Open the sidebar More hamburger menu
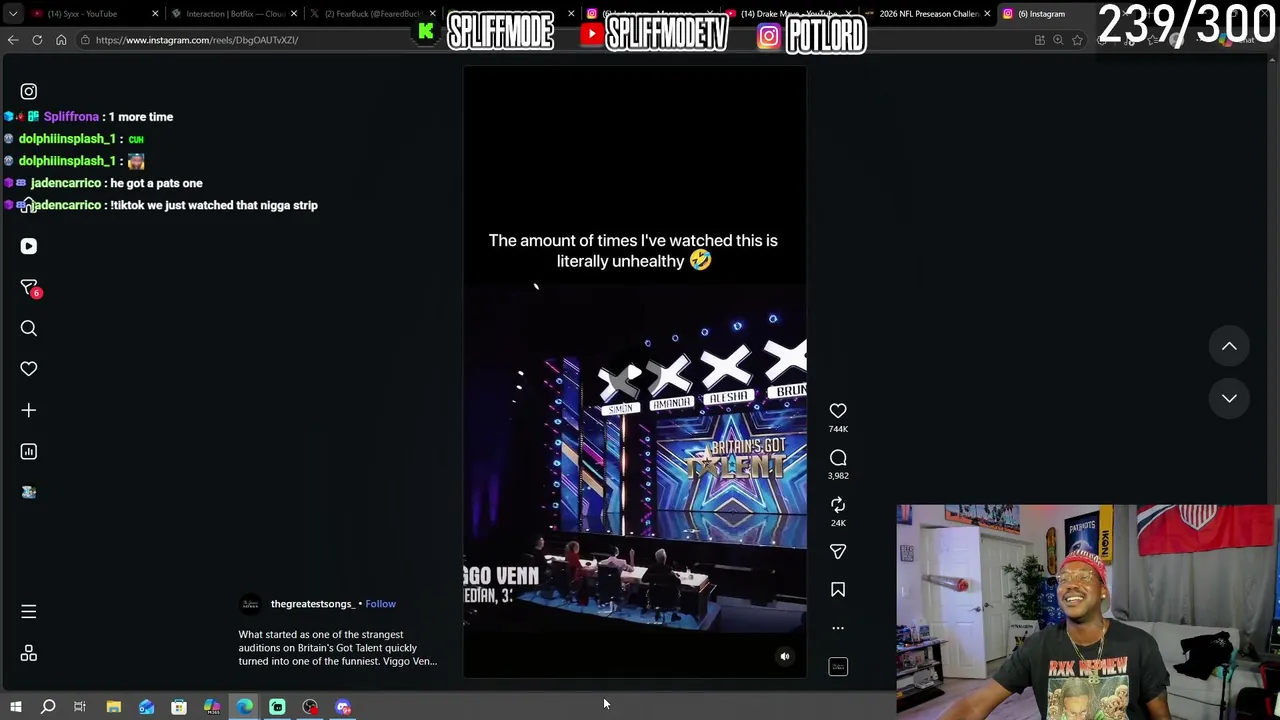The image size is (1280, 720). [28, 611]
